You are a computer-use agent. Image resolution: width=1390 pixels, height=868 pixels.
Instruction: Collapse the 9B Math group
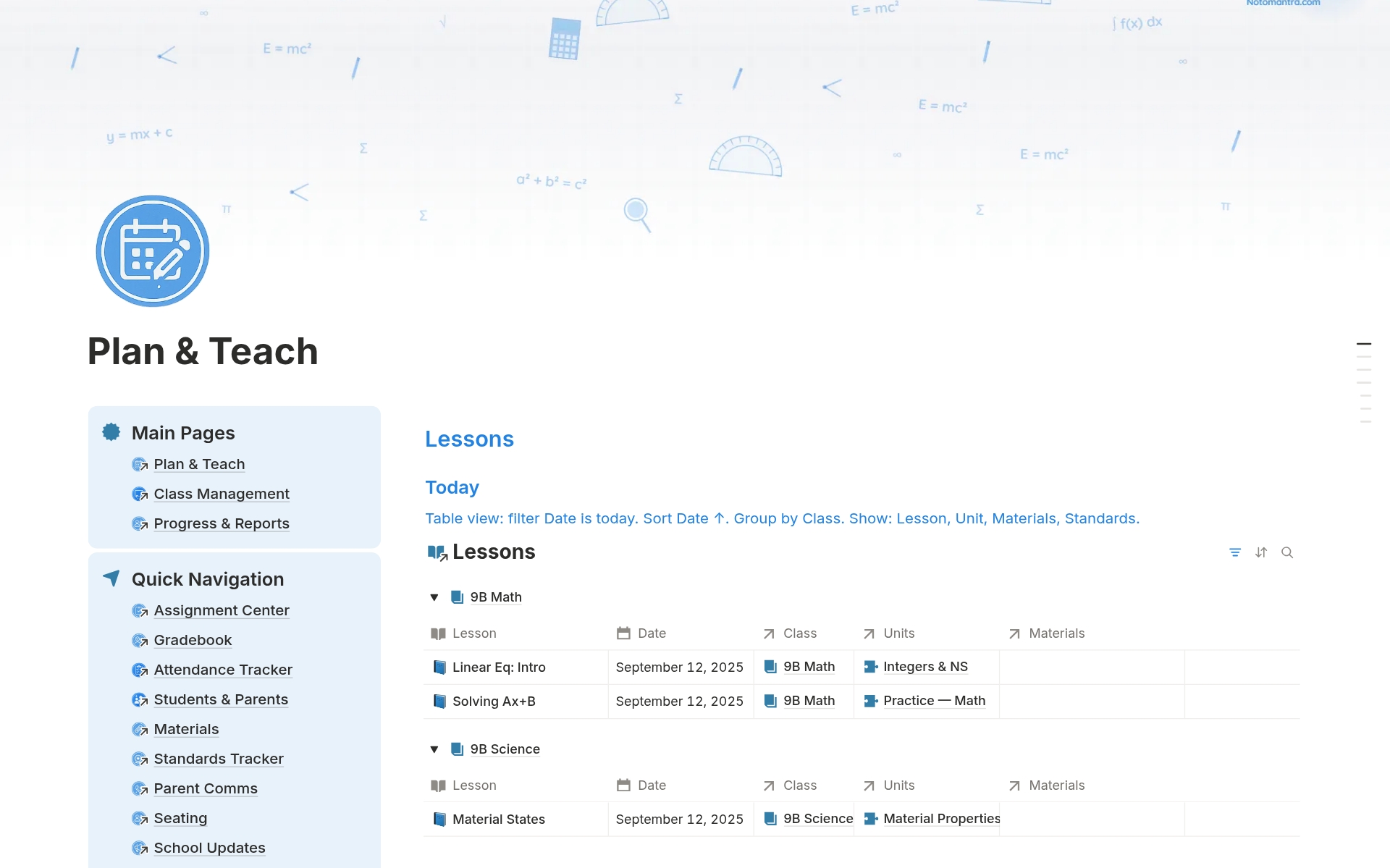[434, 597]
